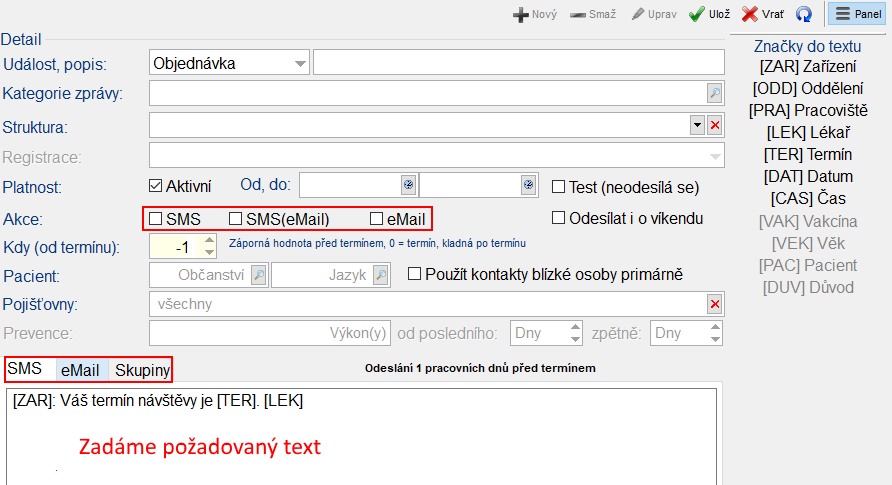Click the blue refresh icon in toolbar
The height and width of the screenshot is (485, 892).
click(804, 14)
